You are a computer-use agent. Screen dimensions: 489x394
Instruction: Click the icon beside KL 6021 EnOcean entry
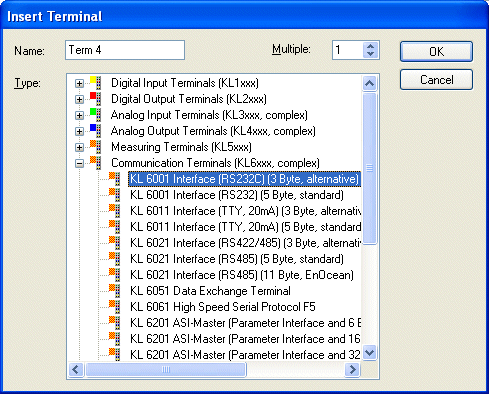point(115,274)
